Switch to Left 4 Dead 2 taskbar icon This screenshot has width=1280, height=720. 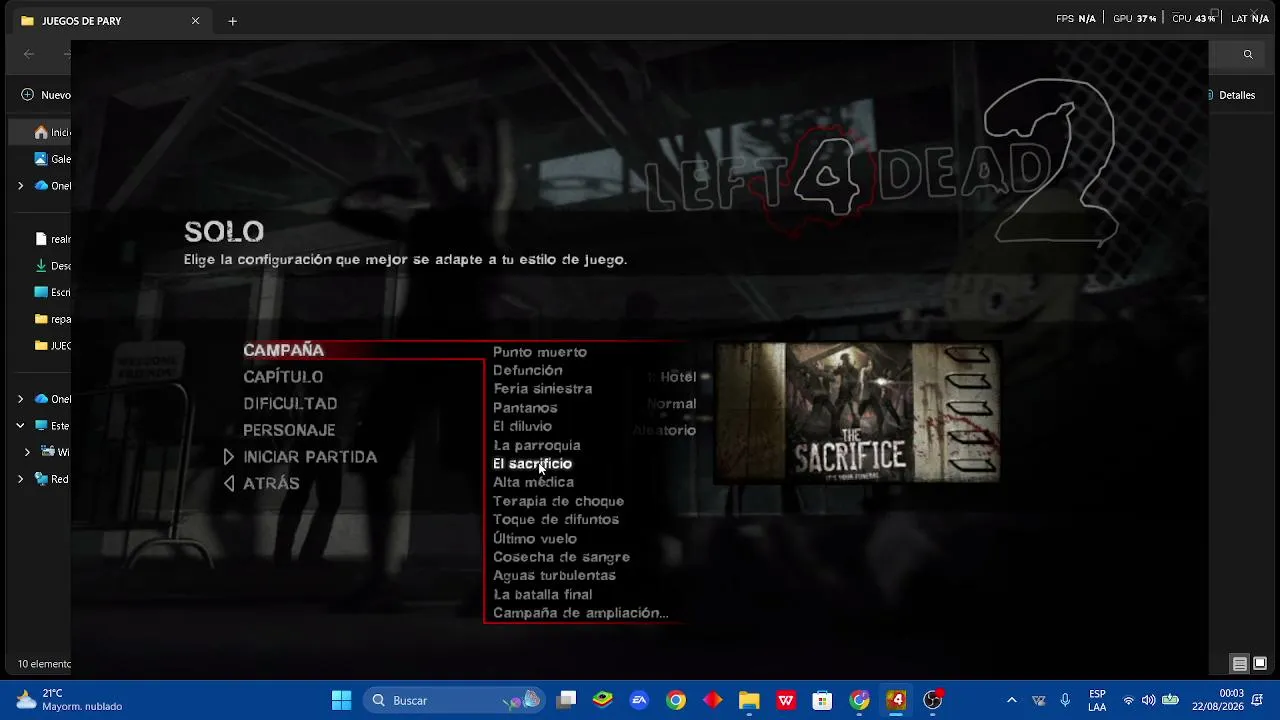896,700
